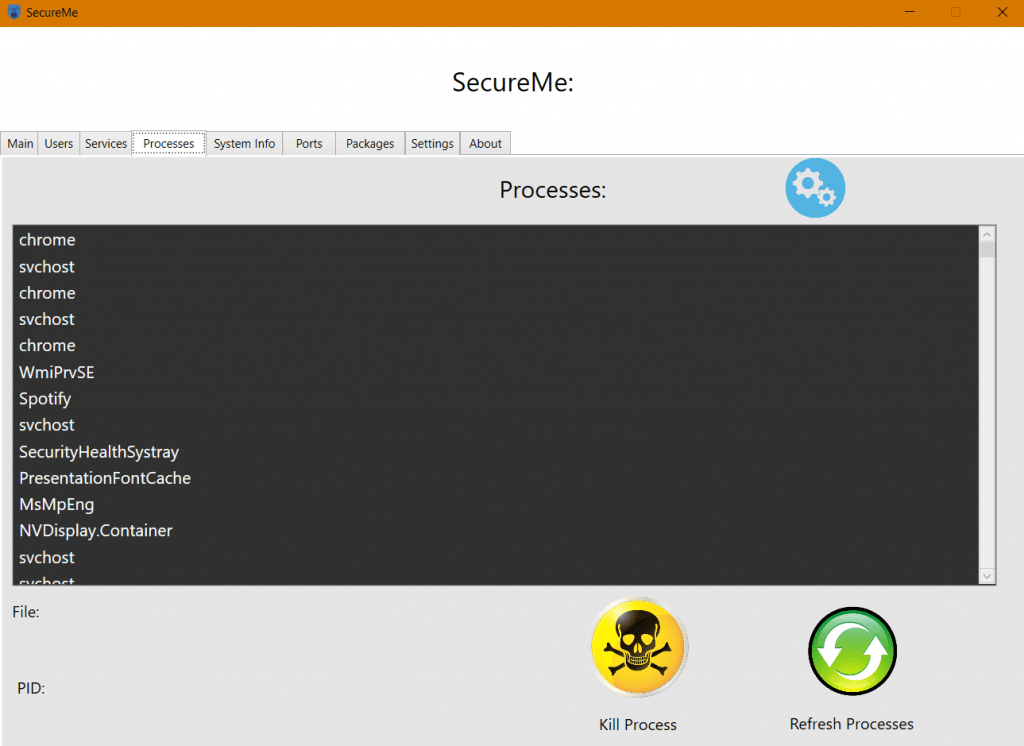Click the process list scrollbar thumb
The image size is (1024, 746).
987,250
